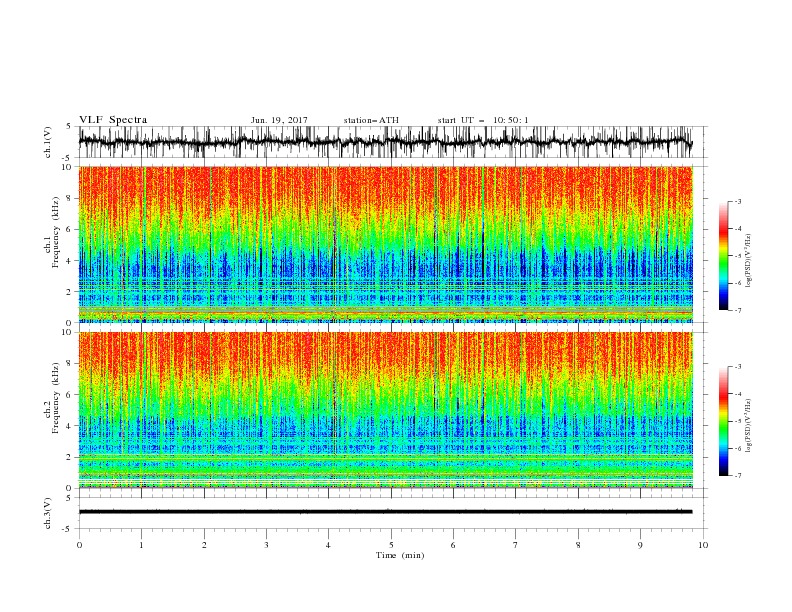Click the ch.2 spectrogram panel
Viewport: 792px width, 612px height.
(x=386, y=410)
